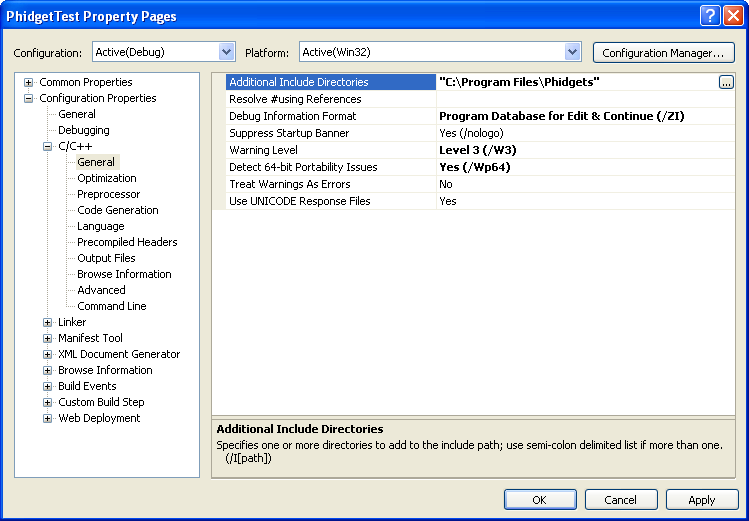Select Detect 64-bit Portability Issues property
This screenshot has height=521, width=749.
331,167
